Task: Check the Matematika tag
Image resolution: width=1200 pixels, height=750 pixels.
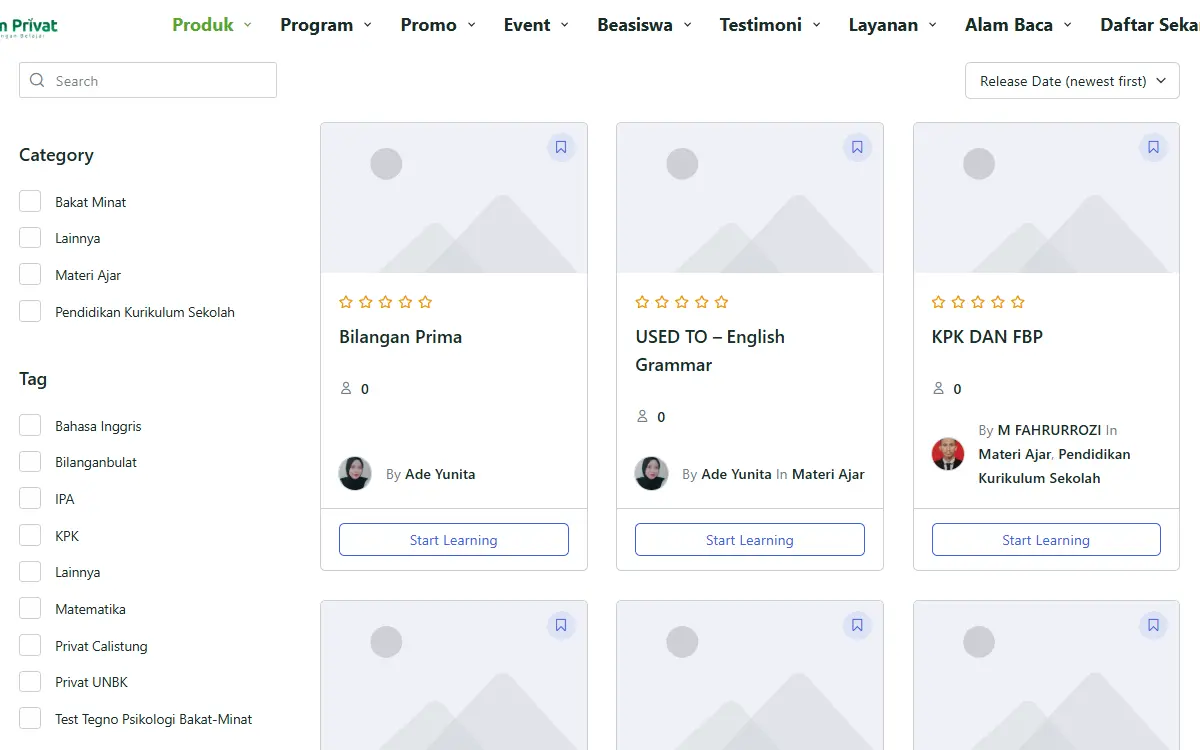Action: tap(30, 608)
